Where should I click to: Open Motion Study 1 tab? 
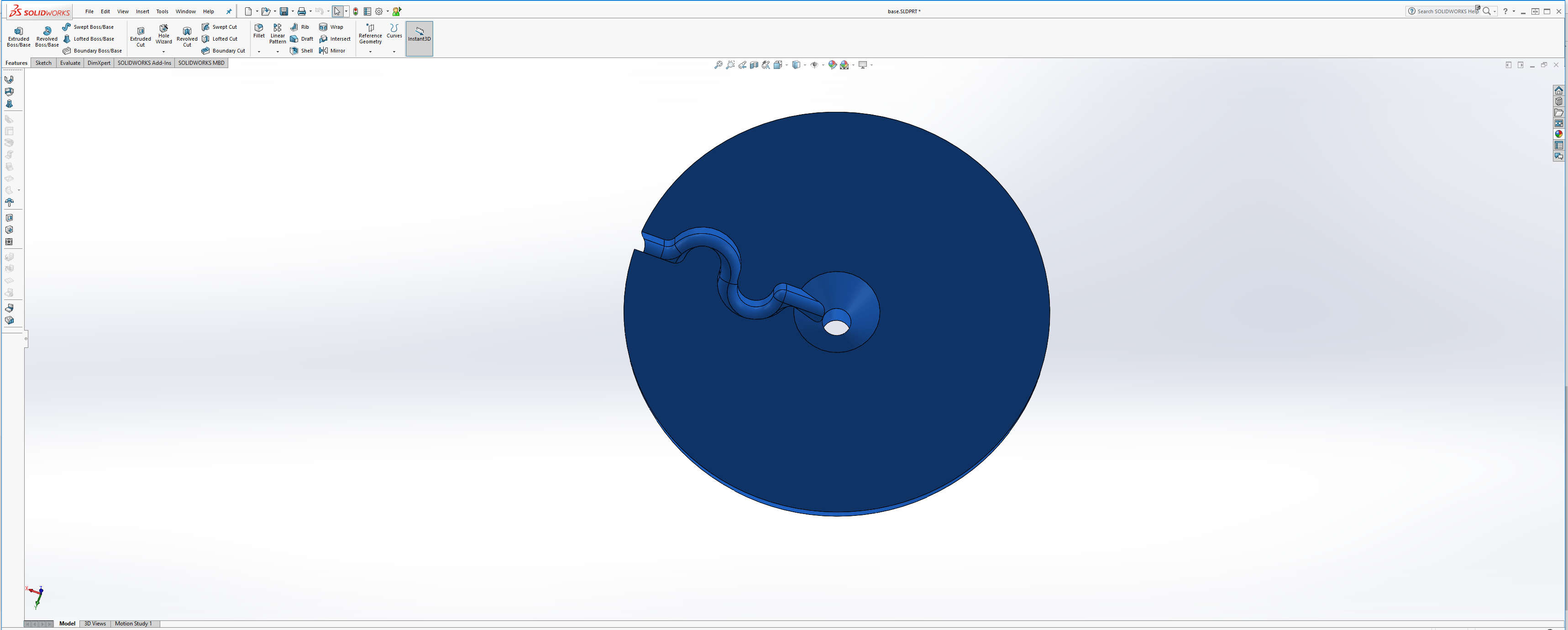(133, 624)
